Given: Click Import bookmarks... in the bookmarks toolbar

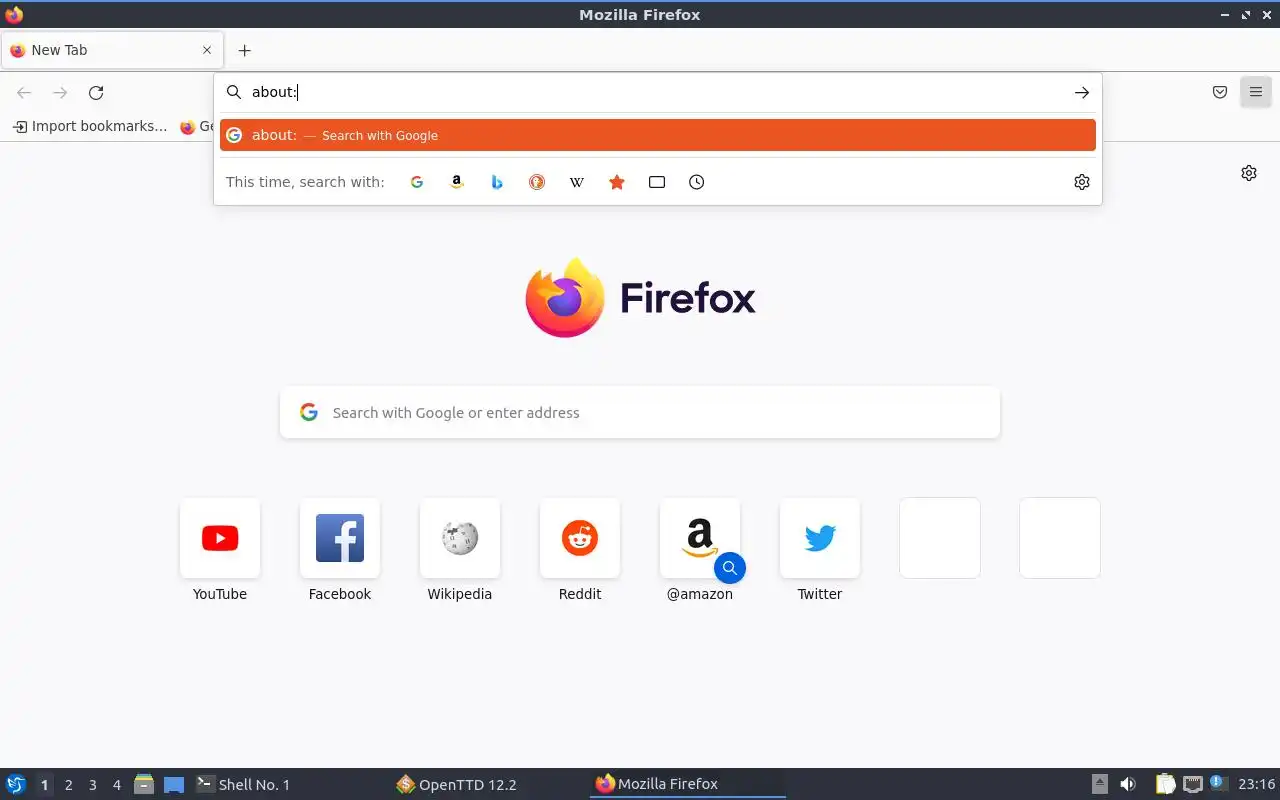Looking at the screenshot, I should pos(90,126).
